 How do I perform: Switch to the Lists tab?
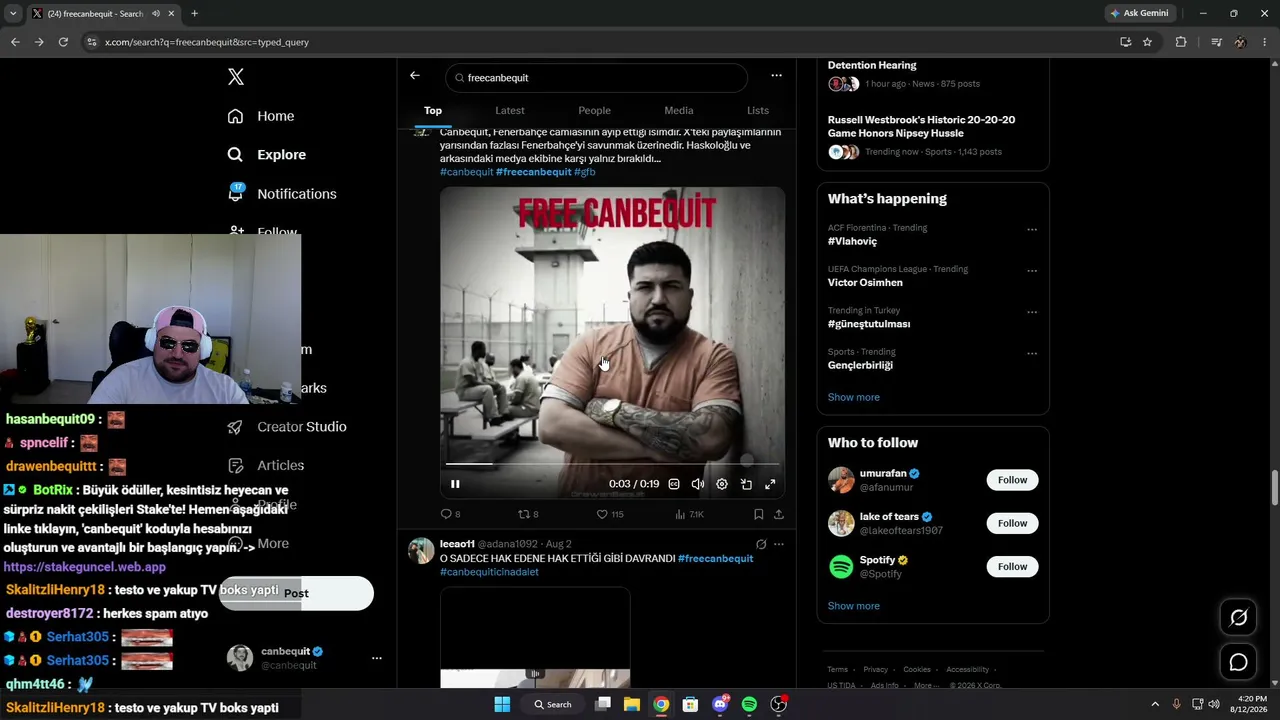point(758,111)
